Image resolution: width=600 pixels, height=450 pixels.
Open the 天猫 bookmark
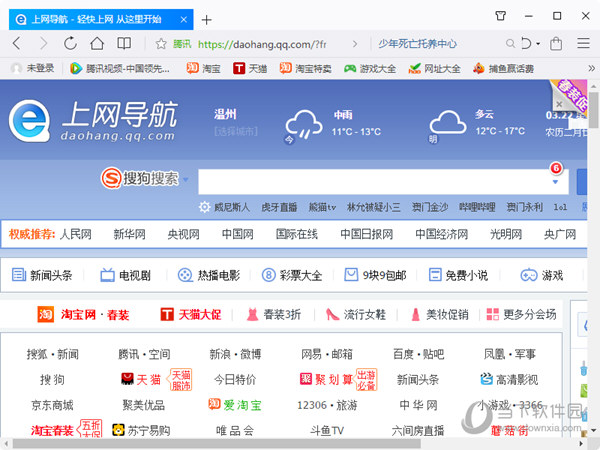(x=250, y=68)
